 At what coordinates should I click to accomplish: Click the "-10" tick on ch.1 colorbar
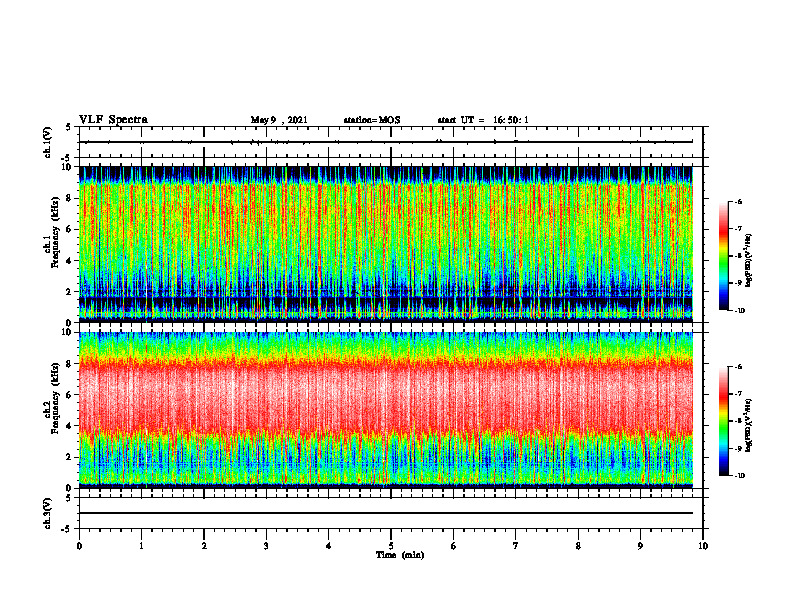(x=740, y=311)
